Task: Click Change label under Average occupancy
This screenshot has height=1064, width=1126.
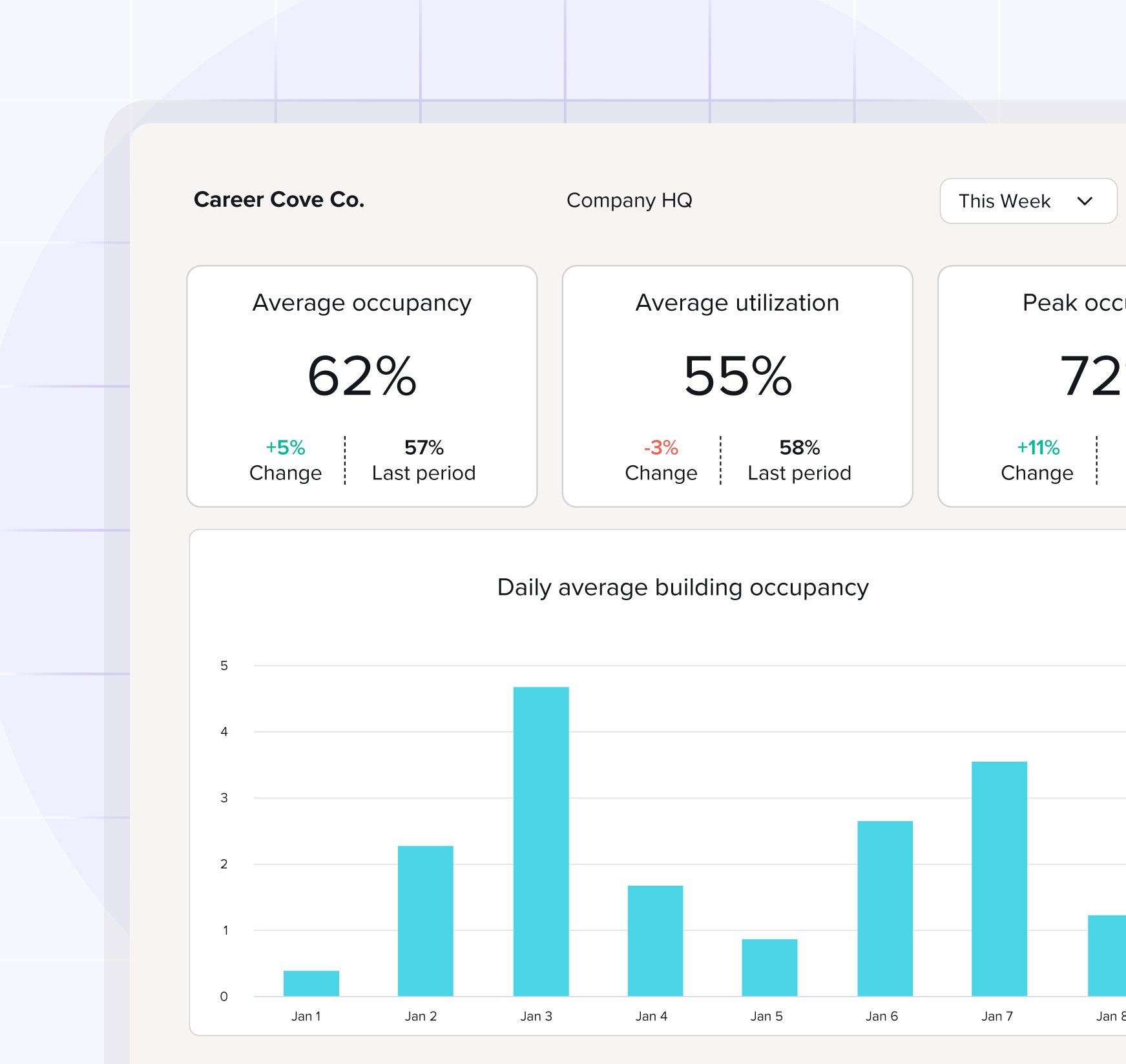Action: pyautogui.click(x=286, y=474)
